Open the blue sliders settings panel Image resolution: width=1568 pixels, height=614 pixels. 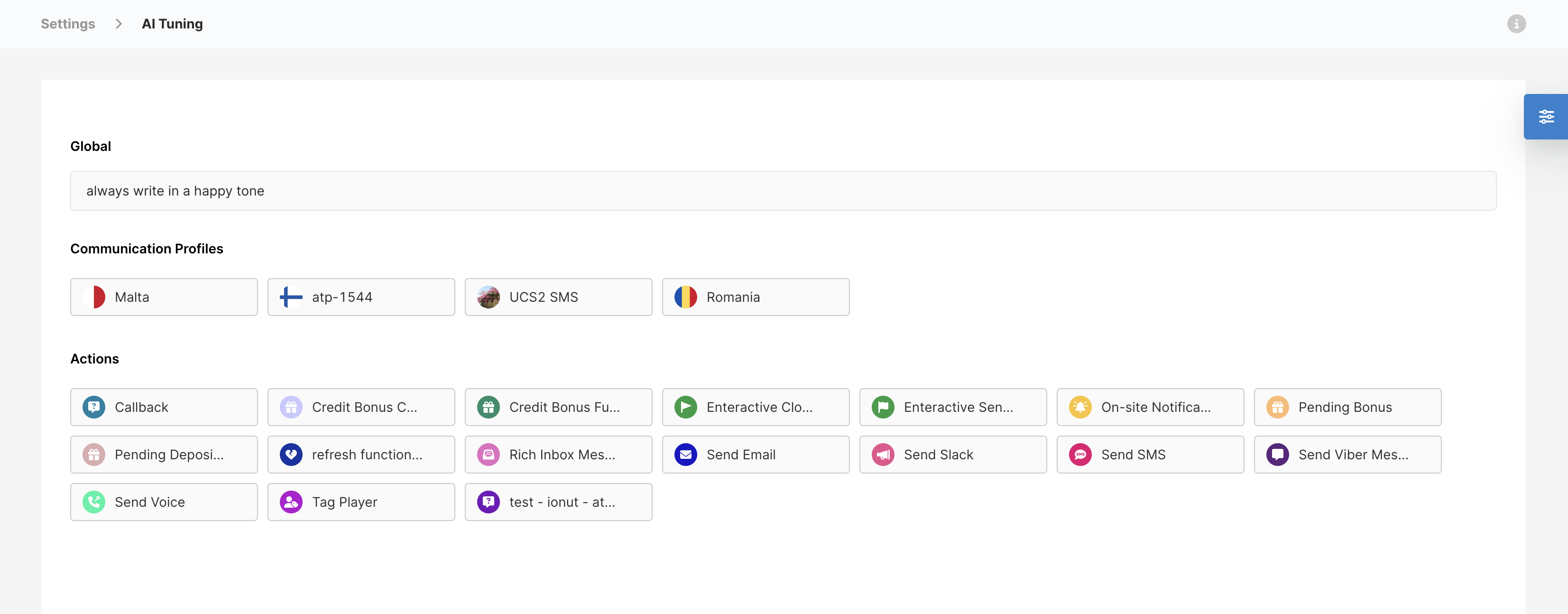pos(1546,116)
